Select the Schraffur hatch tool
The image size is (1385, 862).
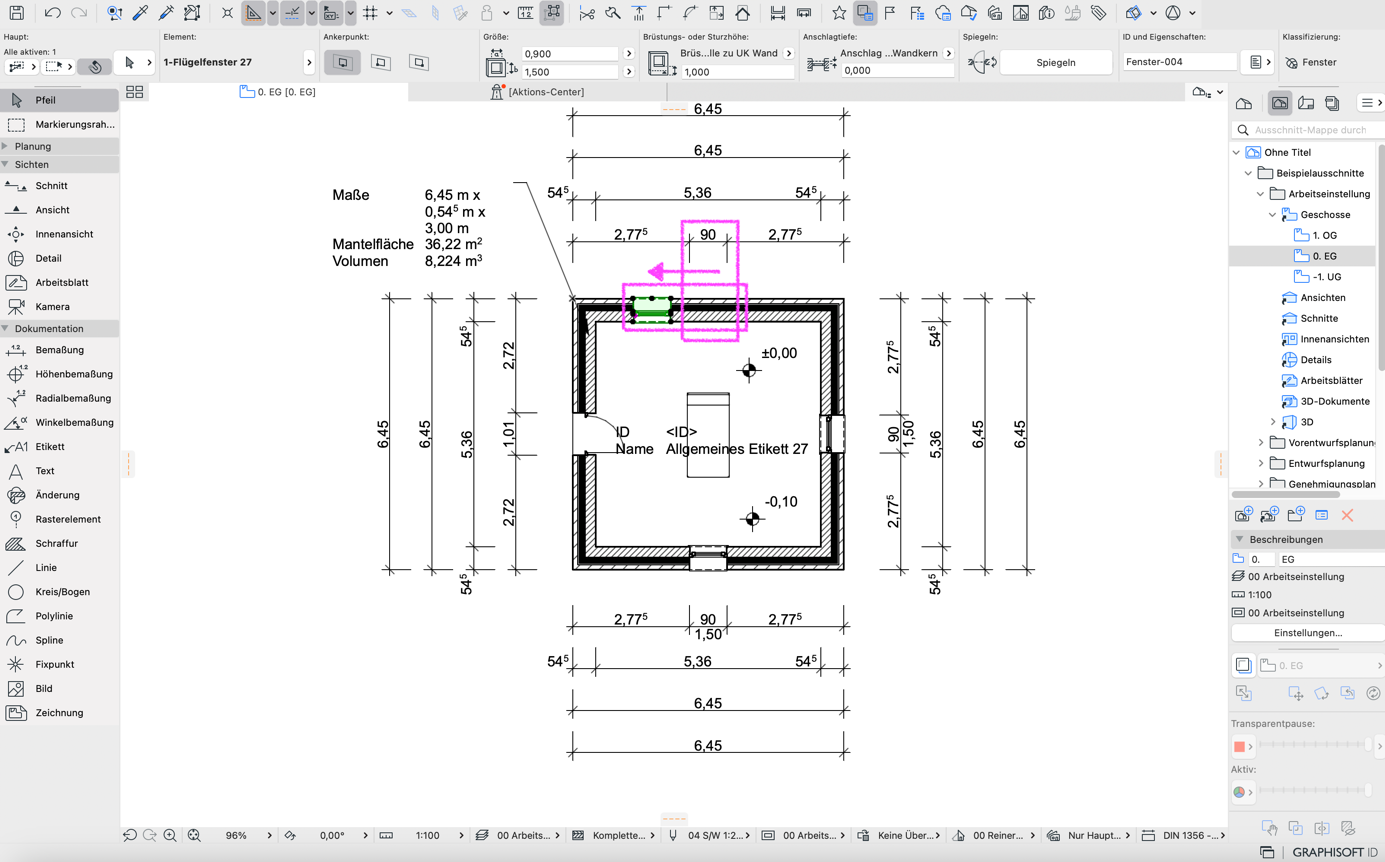click(x=59, y=543)
